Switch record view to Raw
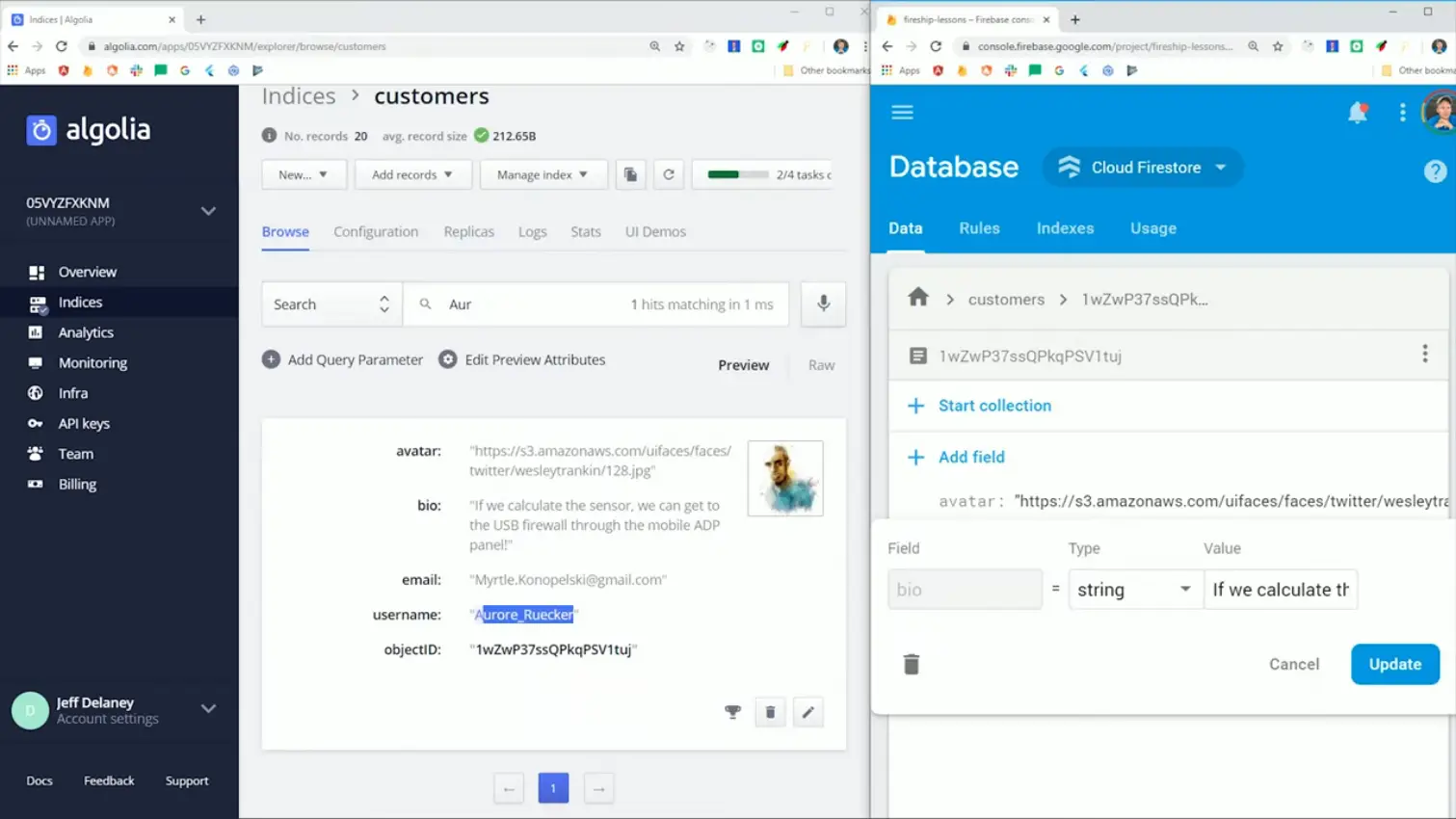 click(821, 365)
